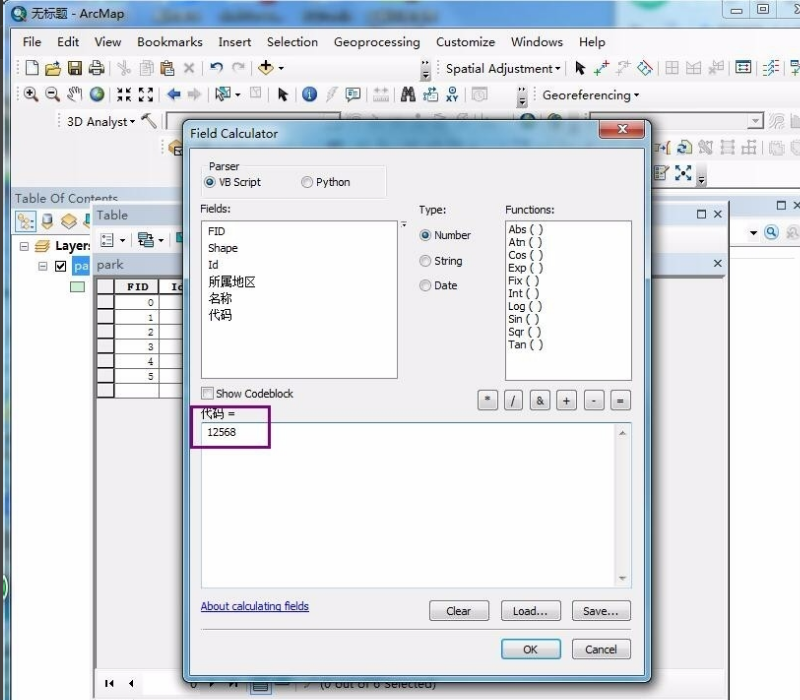Click the Paste clipboard icon
The height and width of the screenshot is (700, 800).
click(x=167, y=68)
